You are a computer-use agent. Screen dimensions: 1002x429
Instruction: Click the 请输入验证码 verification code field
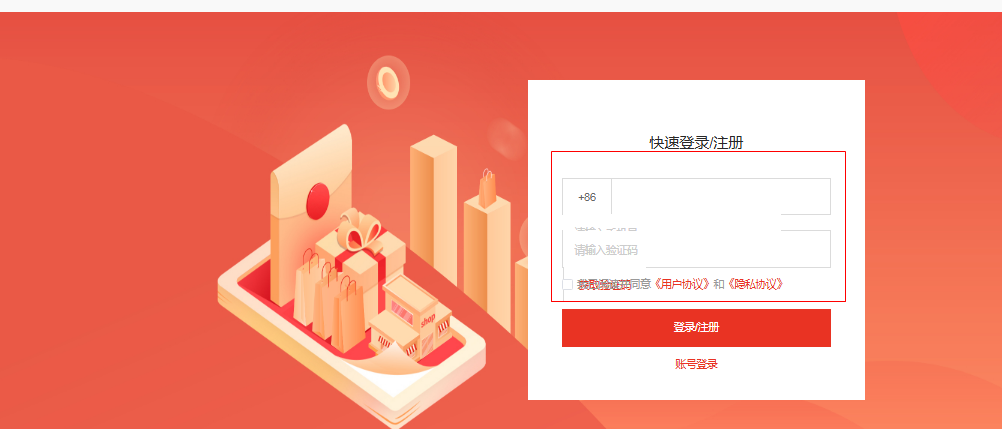(697, 249)
